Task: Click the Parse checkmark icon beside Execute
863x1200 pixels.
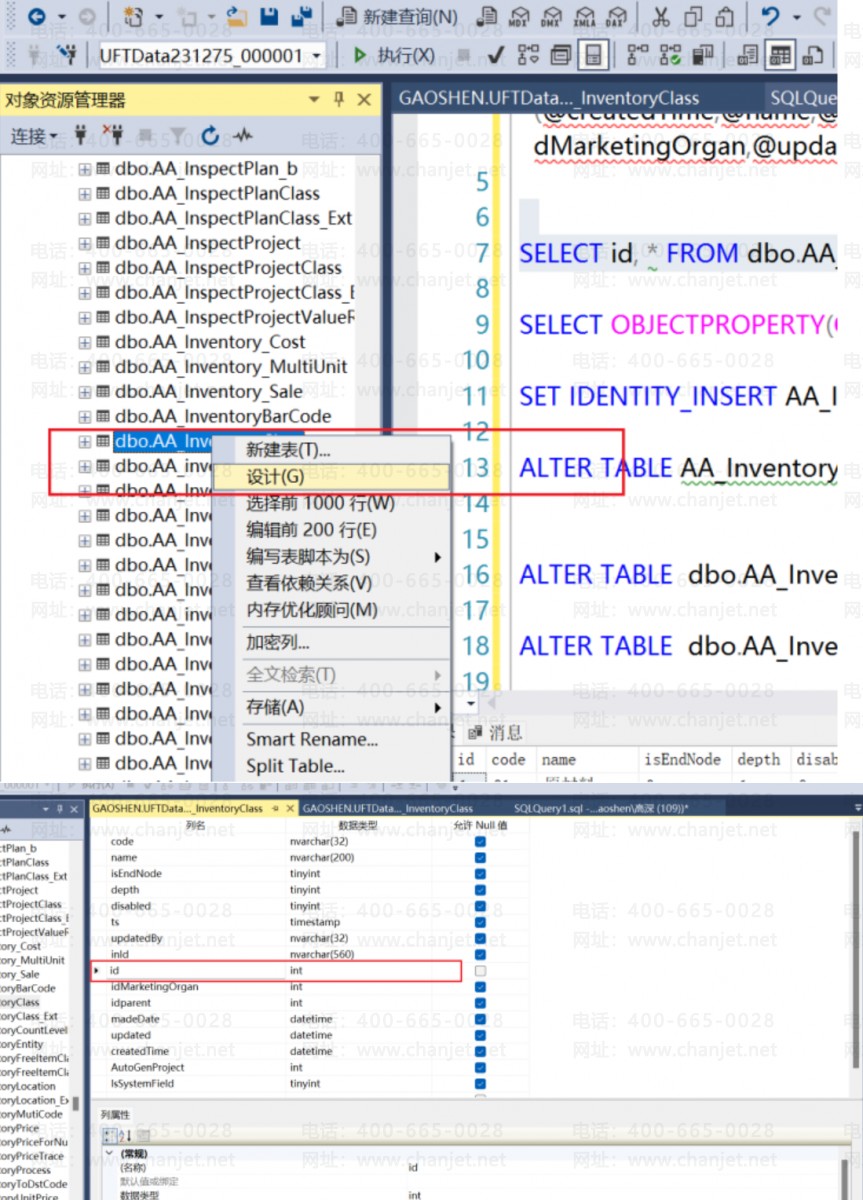Action: click(x=499, y=55)
